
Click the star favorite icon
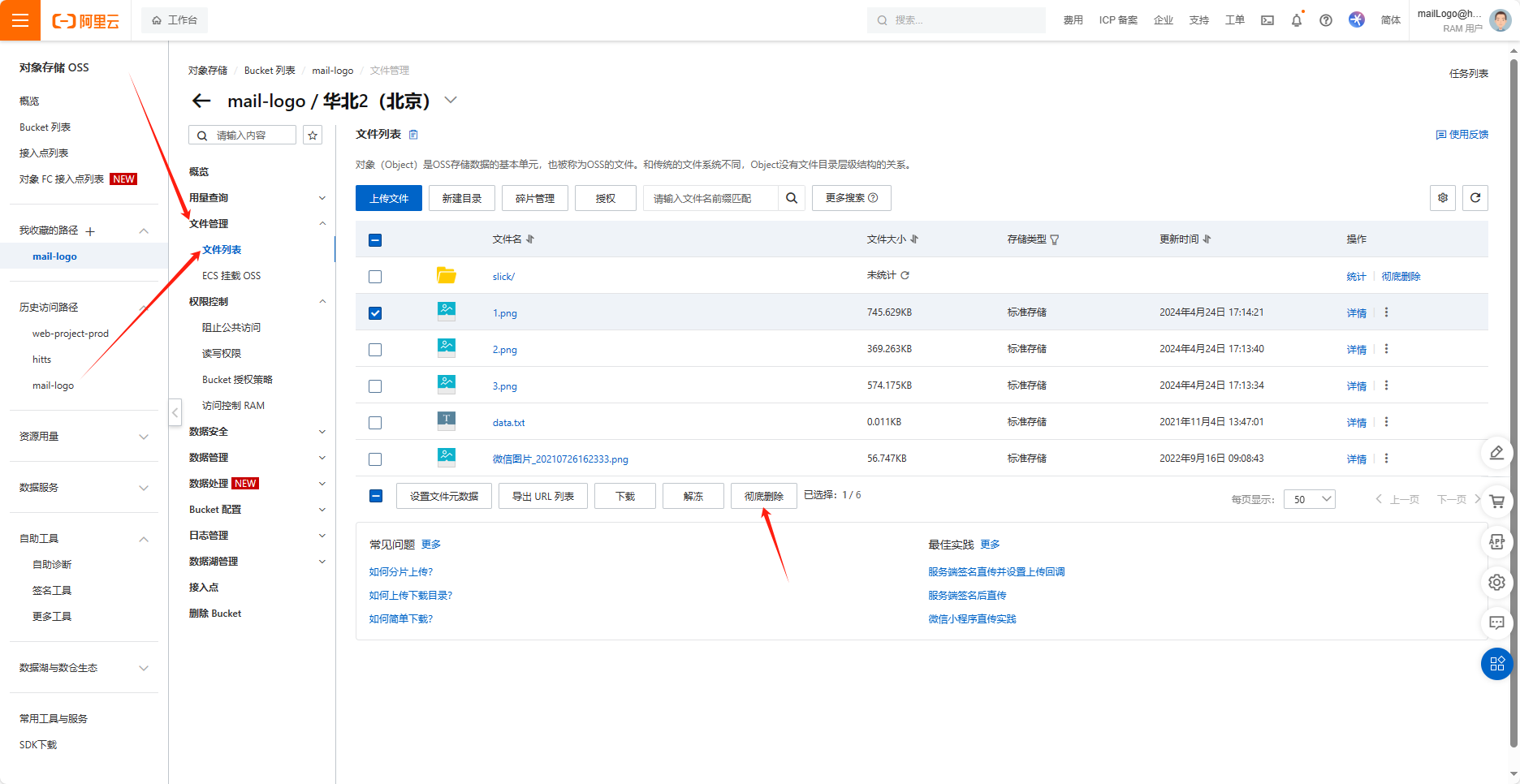pos(313,136)
